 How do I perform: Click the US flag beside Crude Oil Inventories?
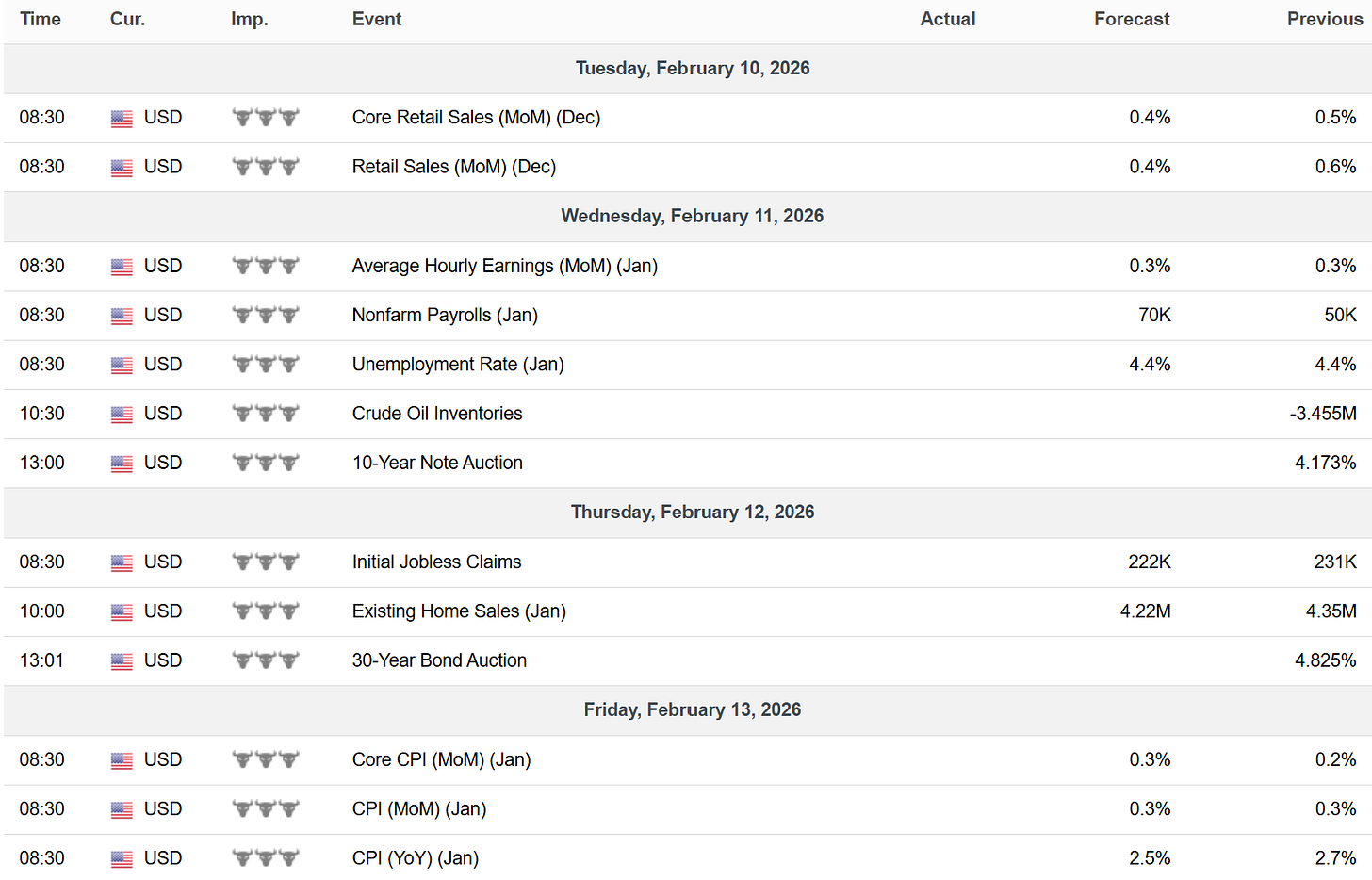pos(122,415)
